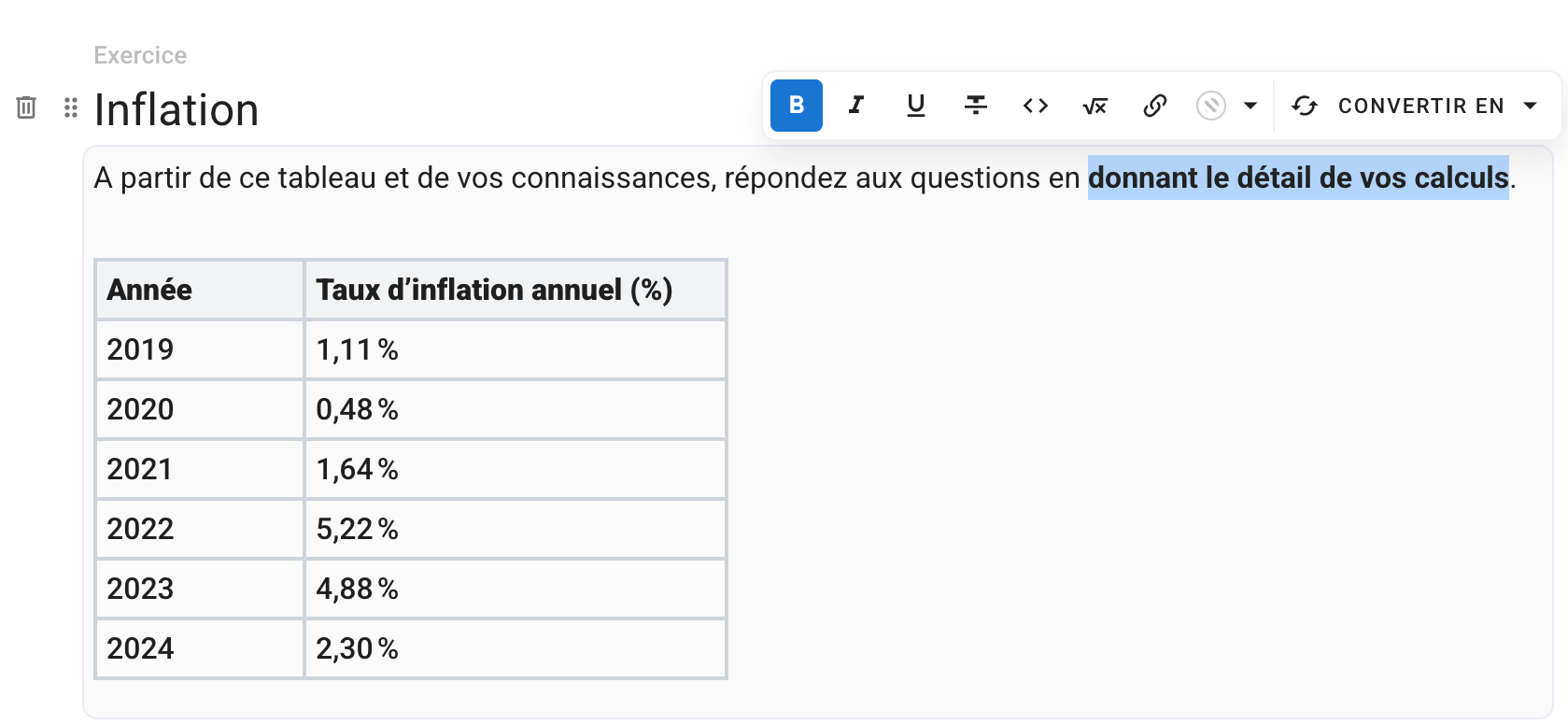Click the convert block arrows icon
1568x725 pixels.
coord(1305,106)
